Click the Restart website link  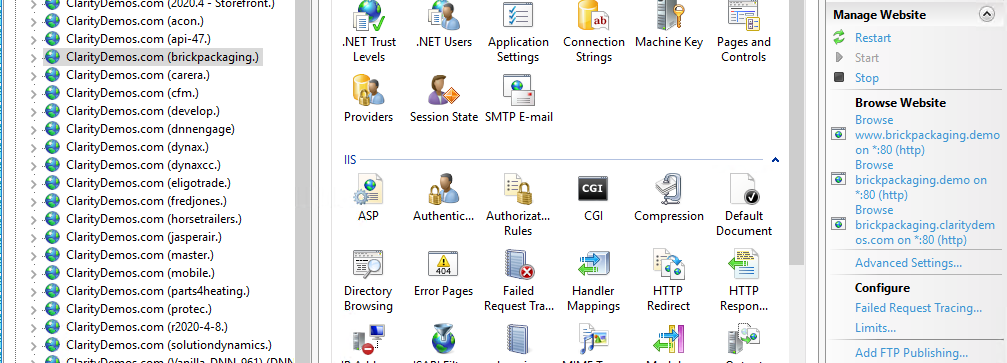tap(873, 38)
